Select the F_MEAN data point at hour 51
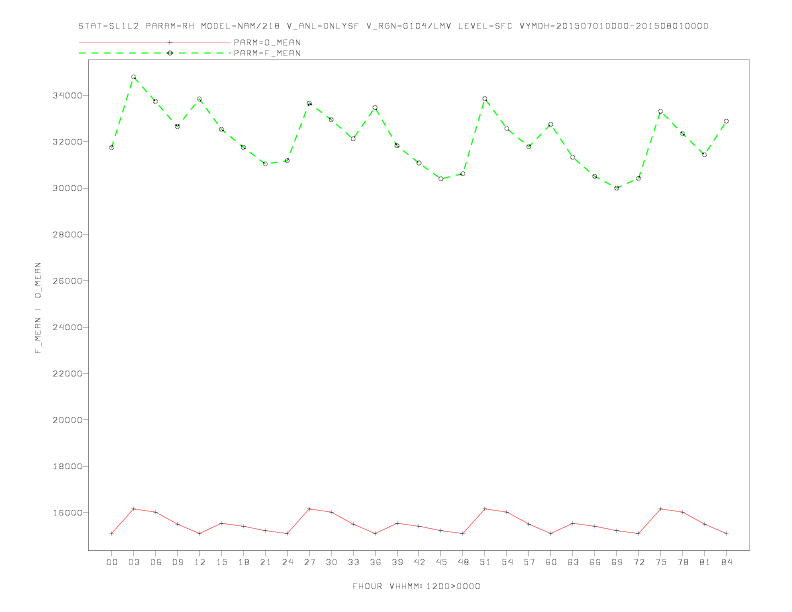Screen dimensions: 792x612 (485, 99)
